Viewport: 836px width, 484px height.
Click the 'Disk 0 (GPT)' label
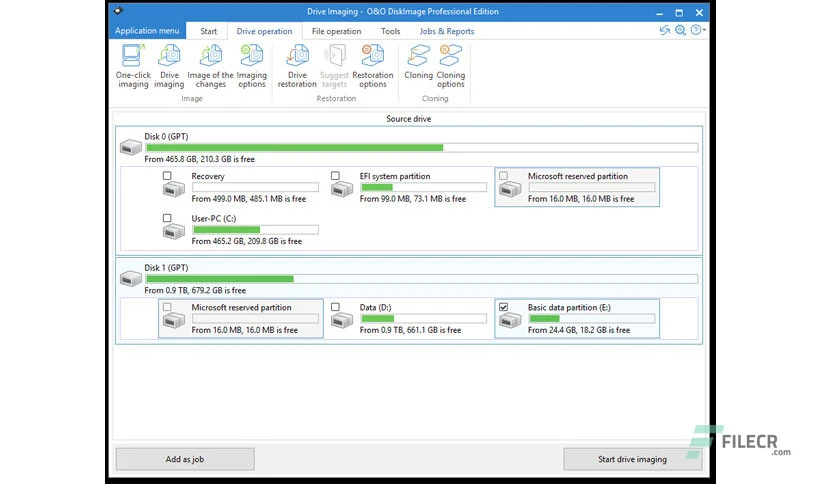(166, 136)
